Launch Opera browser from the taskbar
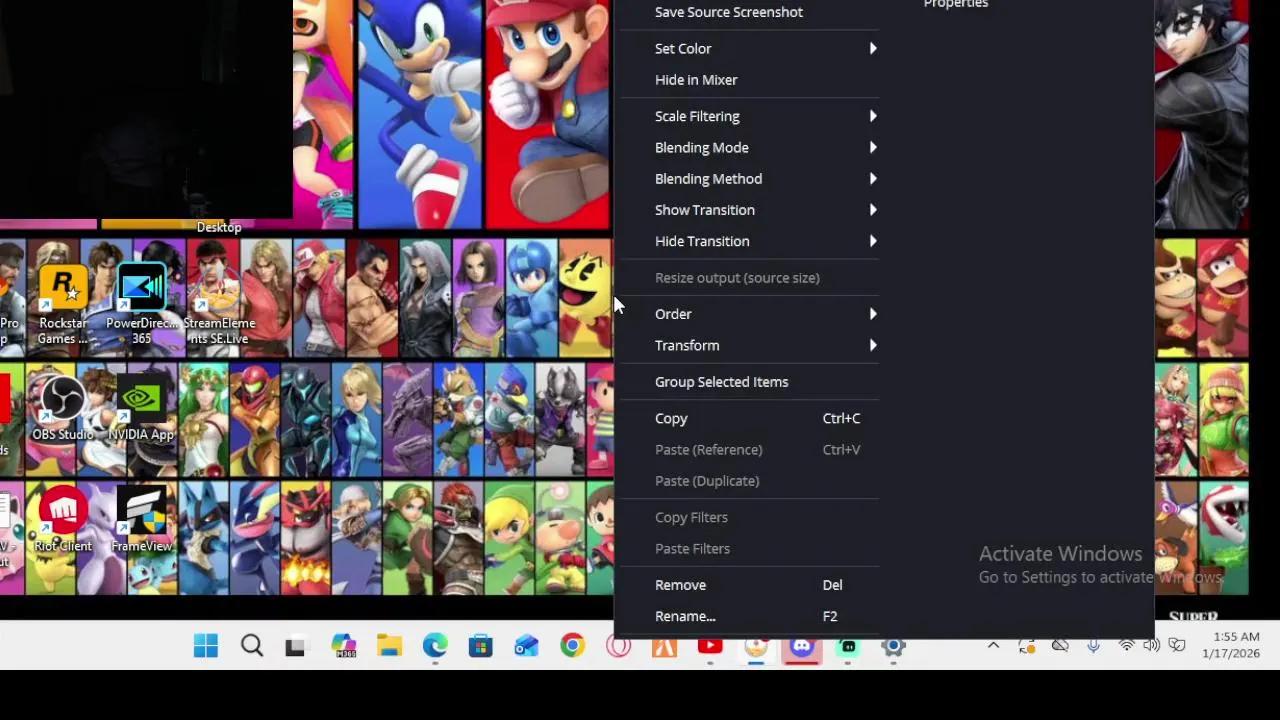Screen dimensions: 1280x720 point(618,647)
